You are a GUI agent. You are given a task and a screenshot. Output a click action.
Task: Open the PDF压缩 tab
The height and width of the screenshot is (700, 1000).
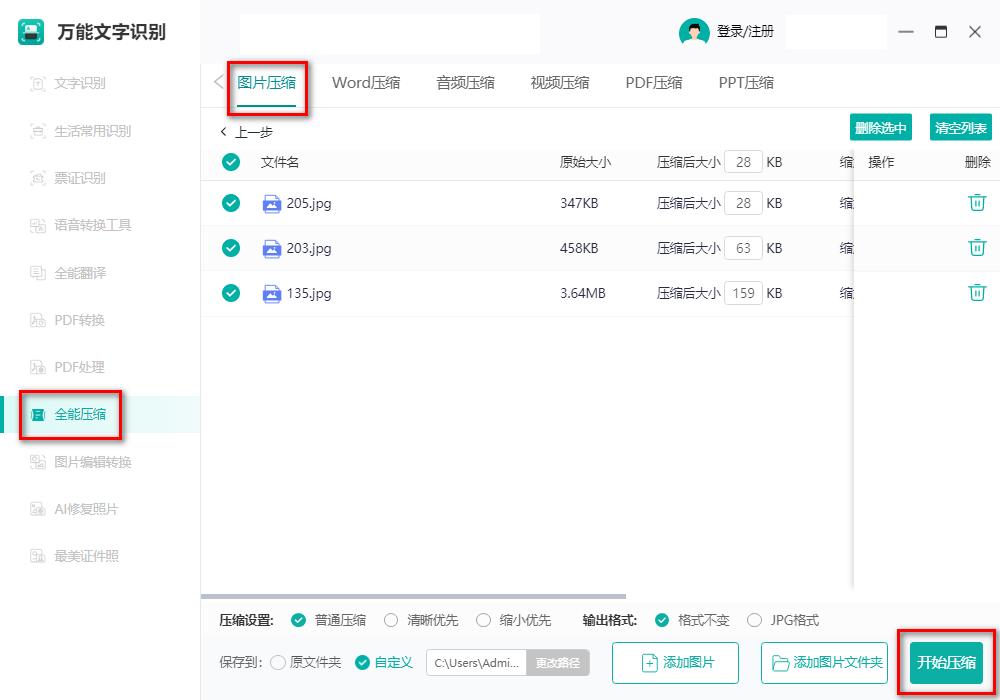click(653, 84)
